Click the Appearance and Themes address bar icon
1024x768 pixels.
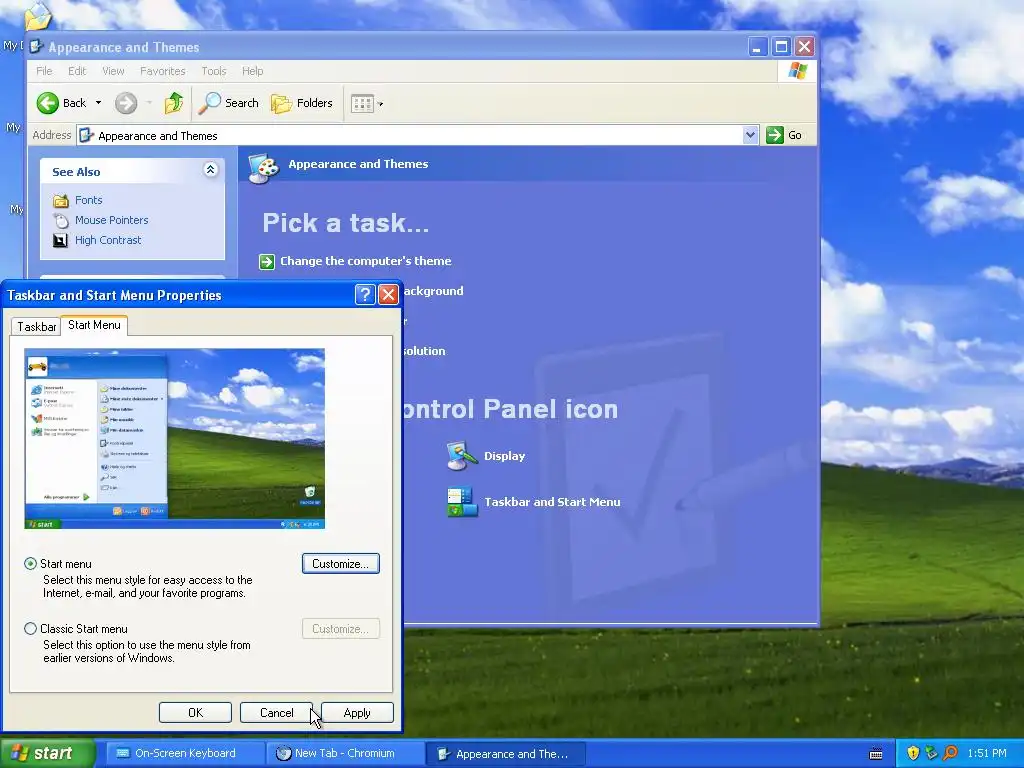coord(86,135)
